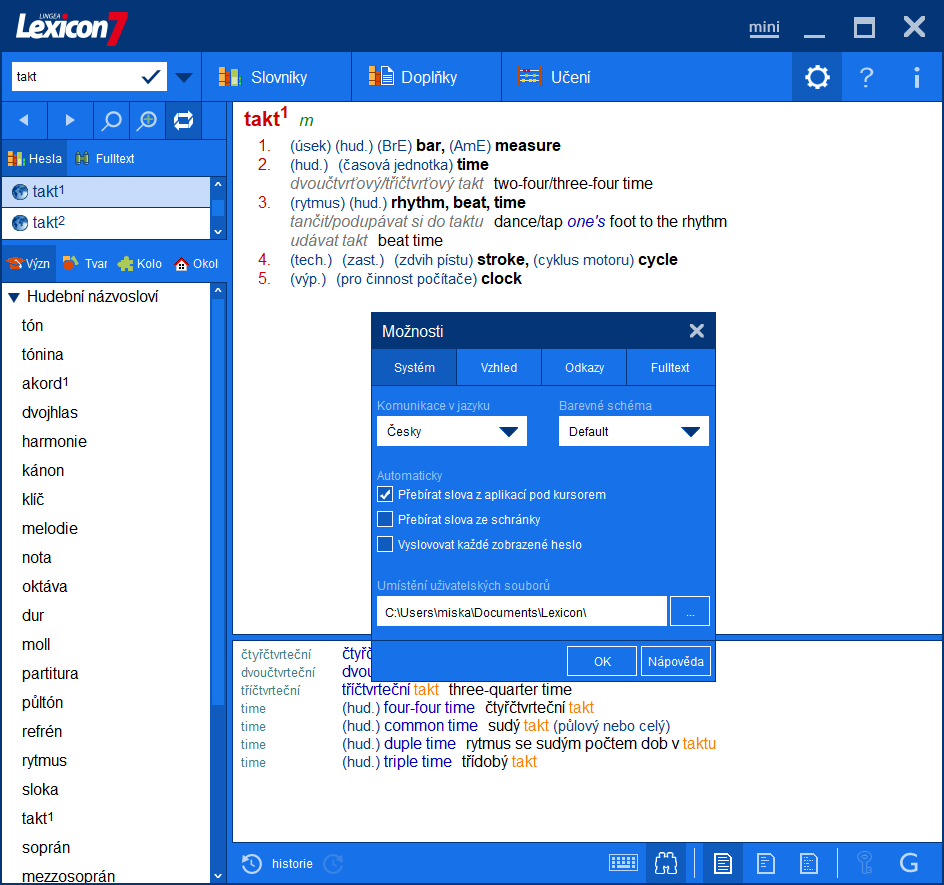944x885 pixels.
Task: Go forward with the right arrow button
Action: tap(70, 120)
